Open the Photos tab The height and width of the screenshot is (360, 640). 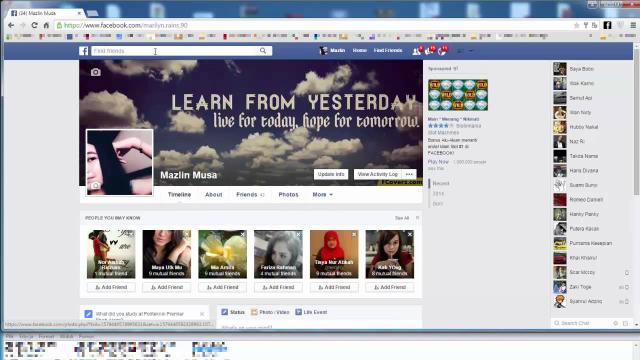(288, 195)
